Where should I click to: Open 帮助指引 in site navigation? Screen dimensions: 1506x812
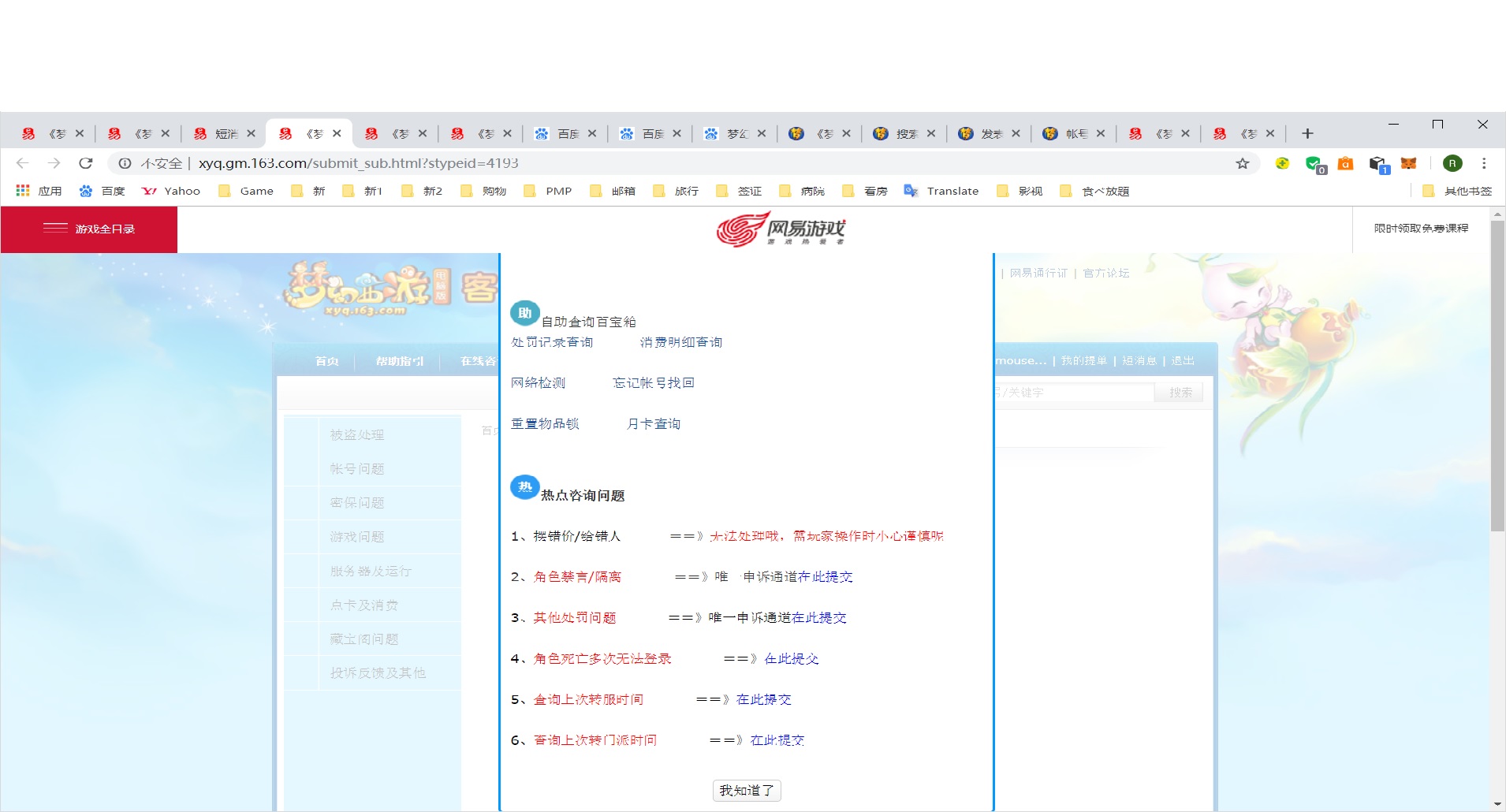[400, 361]
